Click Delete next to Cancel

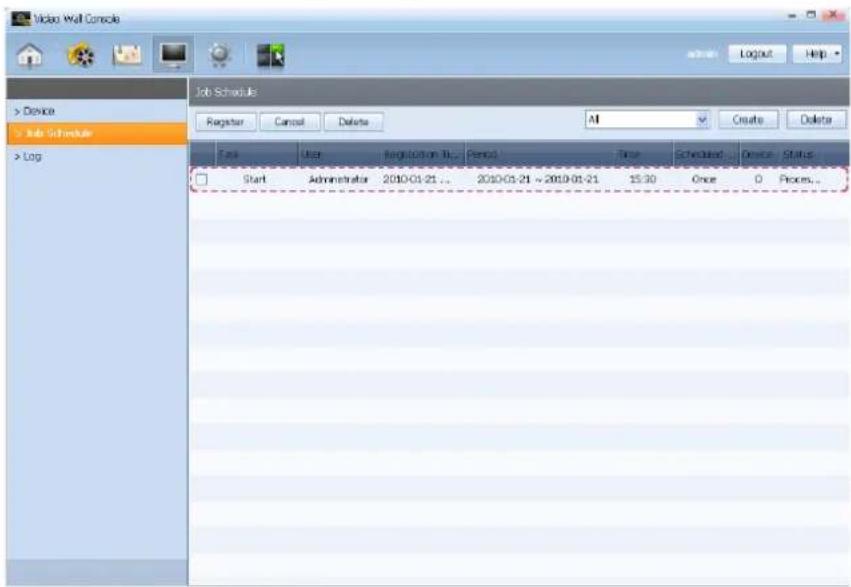(353, 122)
